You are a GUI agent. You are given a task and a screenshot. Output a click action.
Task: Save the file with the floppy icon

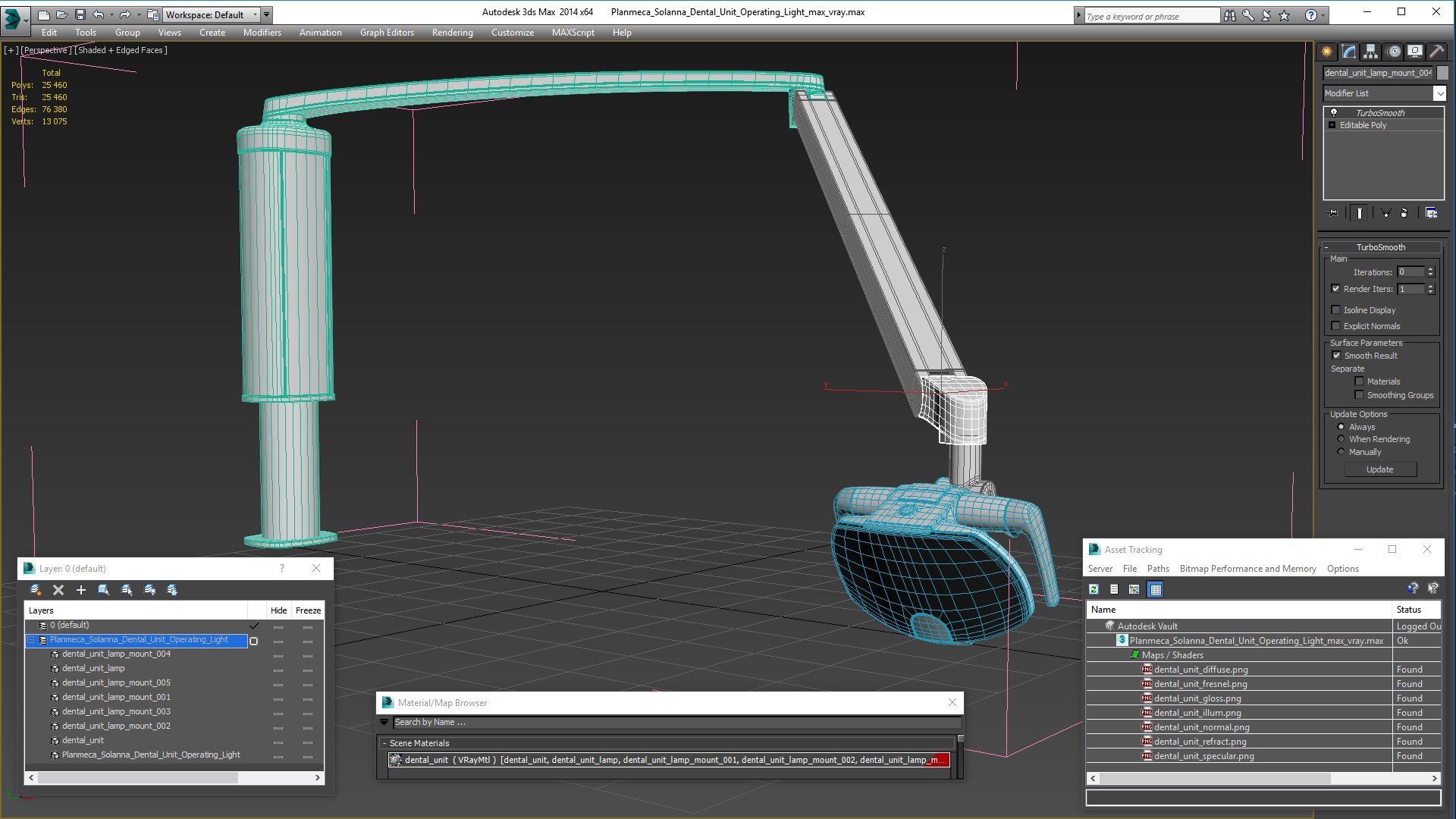pyautogui.click(x=80, y=14)
